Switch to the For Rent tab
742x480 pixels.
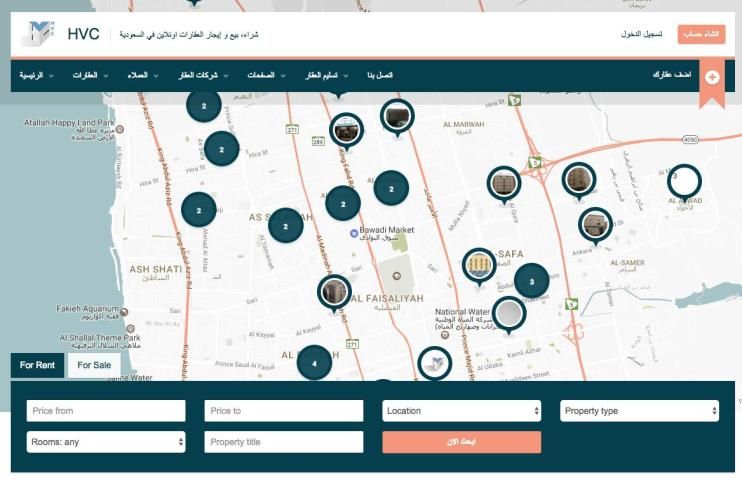pyautogui.click(x=38, y=365)
